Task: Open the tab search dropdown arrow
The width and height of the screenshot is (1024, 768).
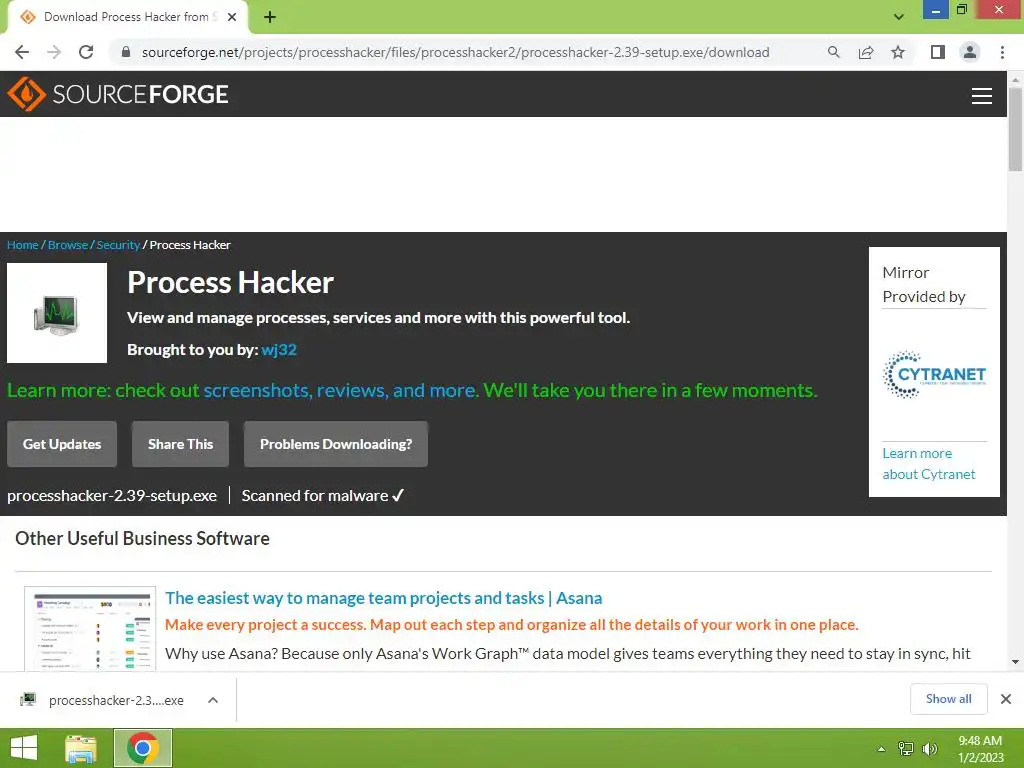Action: (899, 17)
